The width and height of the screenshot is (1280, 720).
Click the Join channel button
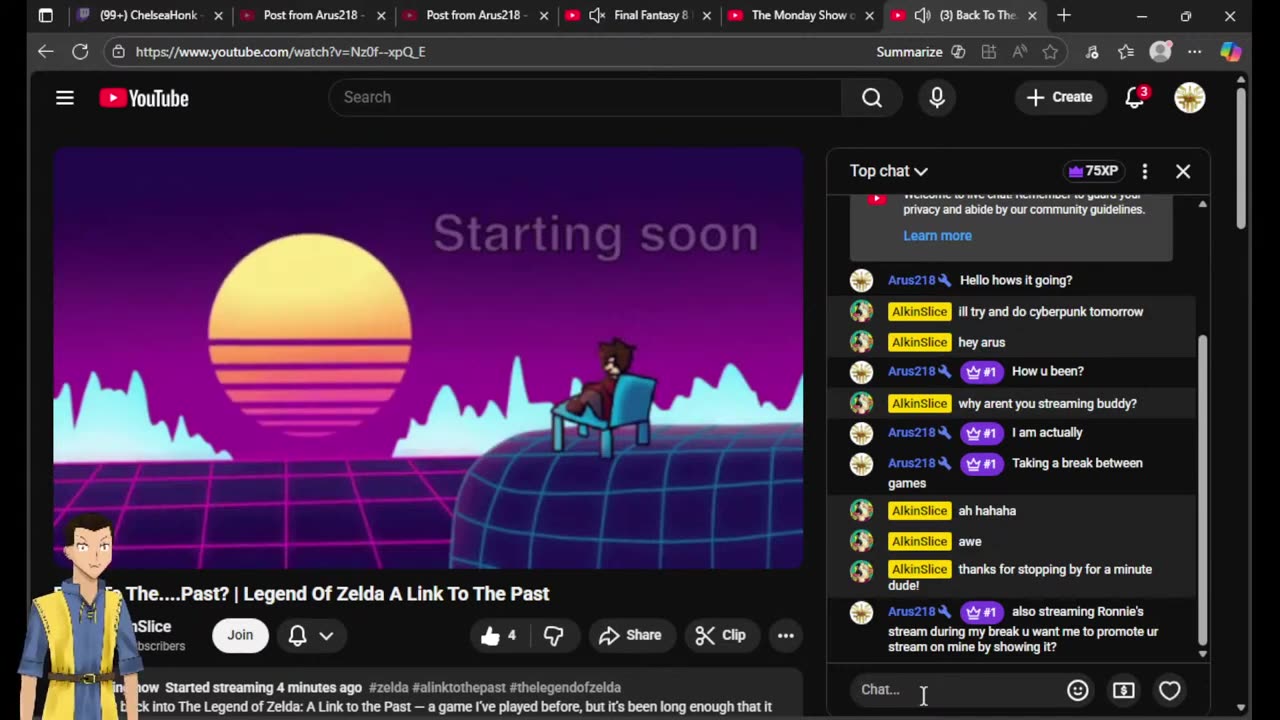click(240, 635)
